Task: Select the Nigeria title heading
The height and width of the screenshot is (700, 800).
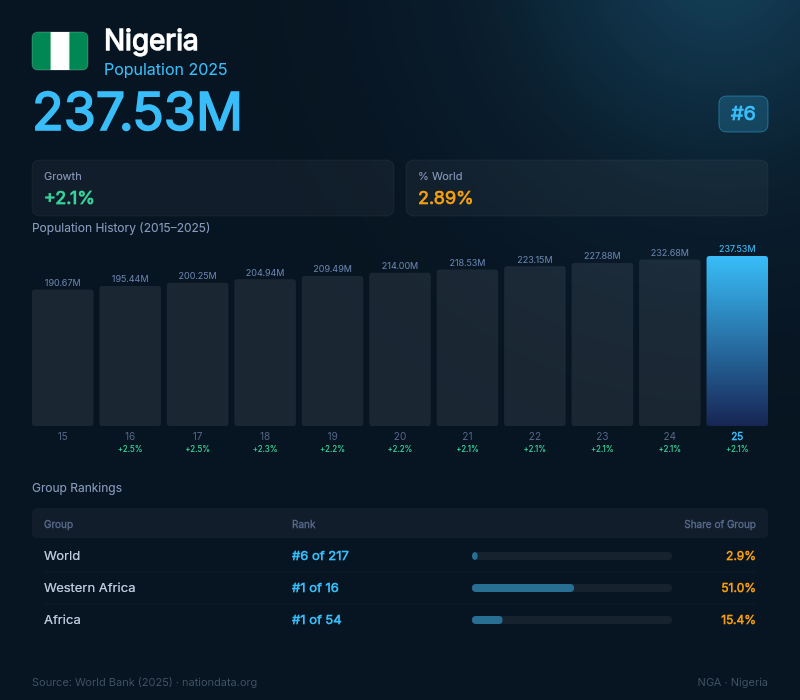Action: (x=151, y=40)
